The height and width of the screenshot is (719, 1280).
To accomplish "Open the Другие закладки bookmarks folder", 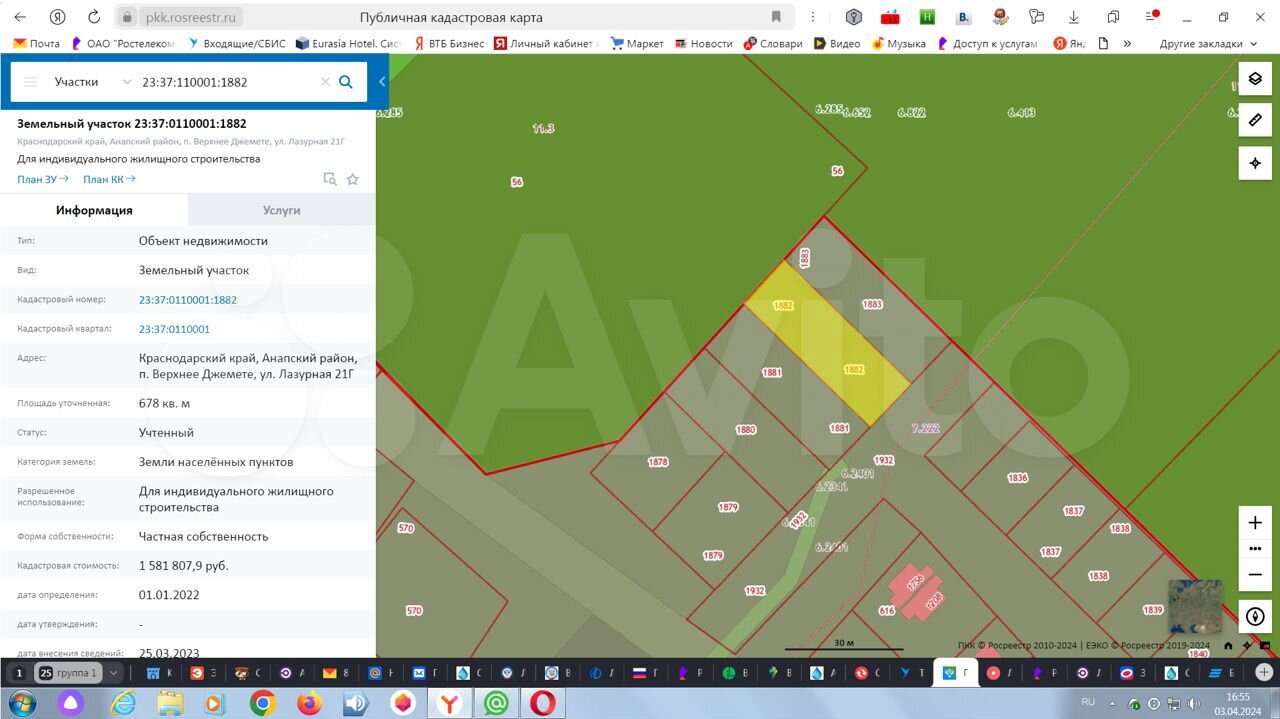I will click(1208, 44).
